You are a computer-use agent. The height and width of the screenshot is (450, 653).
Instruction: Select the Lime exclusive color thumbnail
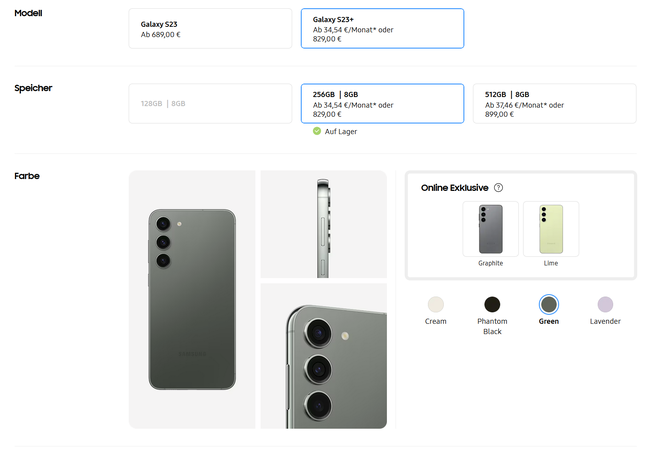point(550,229)
